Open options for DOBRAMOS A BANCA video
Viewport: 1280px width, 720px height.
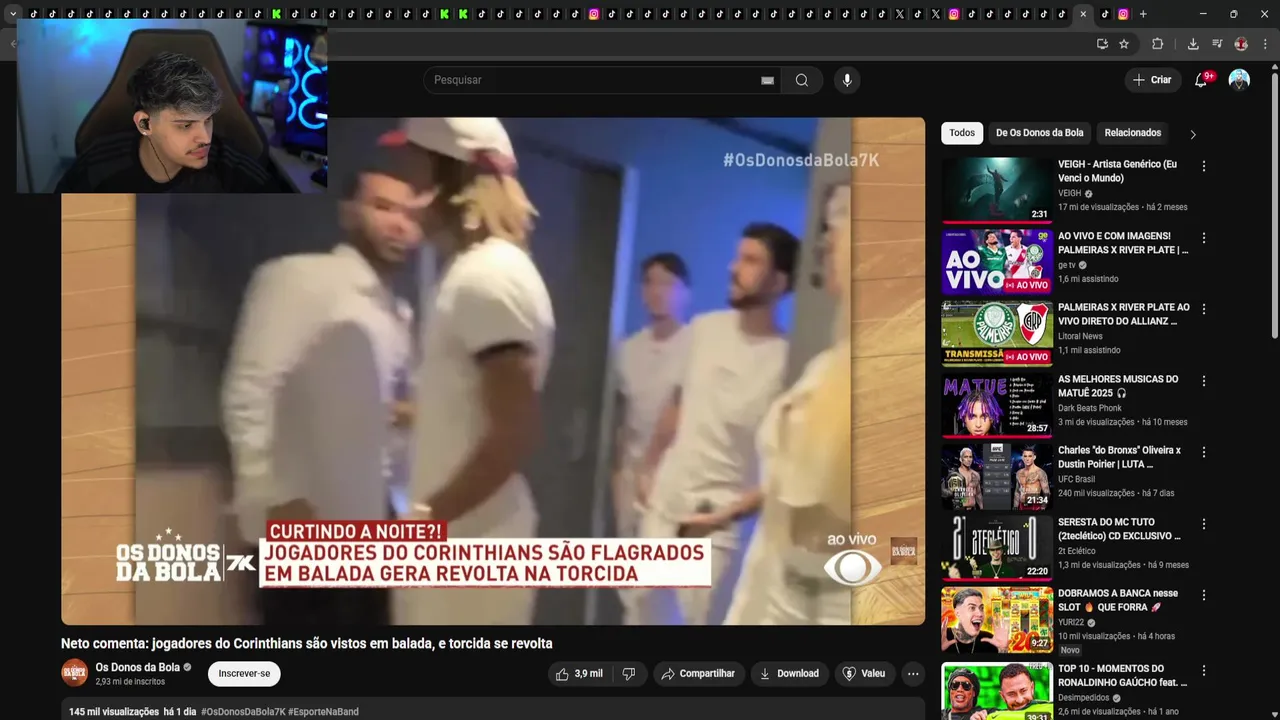[1204, 595]
